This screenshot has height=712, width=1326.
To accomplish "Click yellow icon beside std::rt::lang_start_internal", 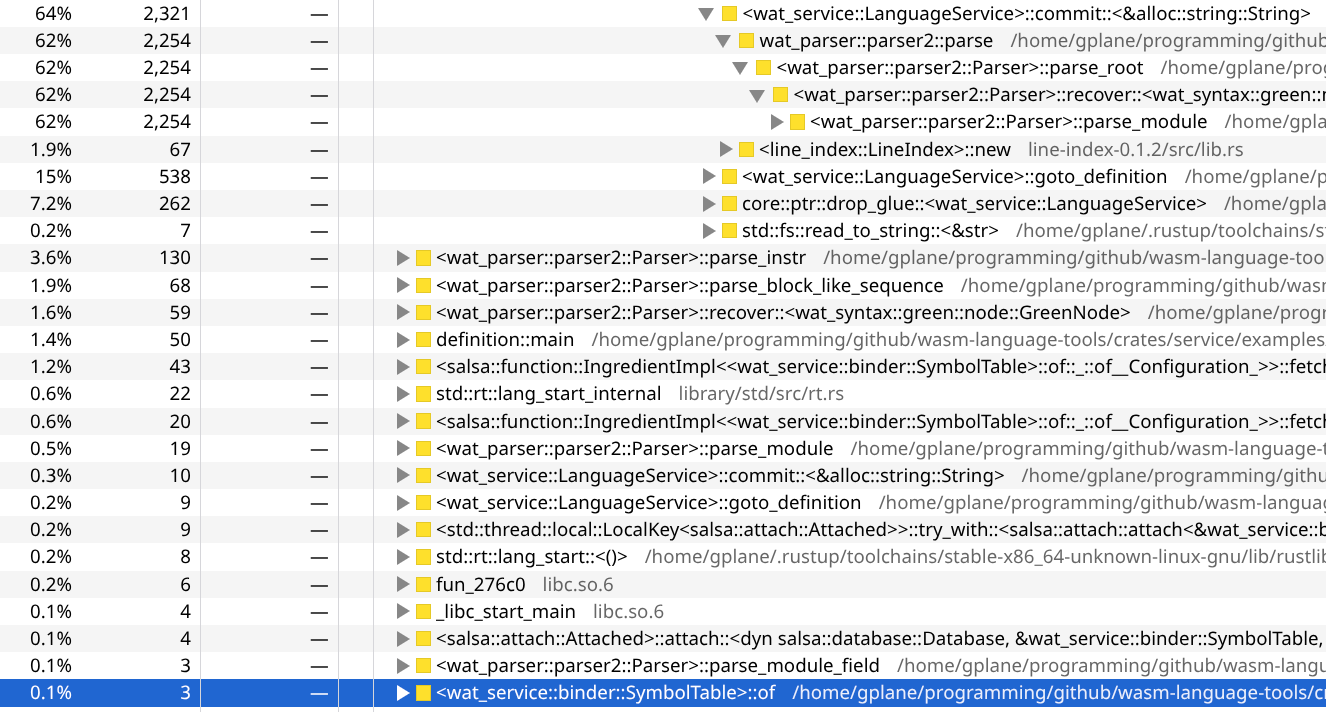I will pyautogui.click(x=423, y=393).
